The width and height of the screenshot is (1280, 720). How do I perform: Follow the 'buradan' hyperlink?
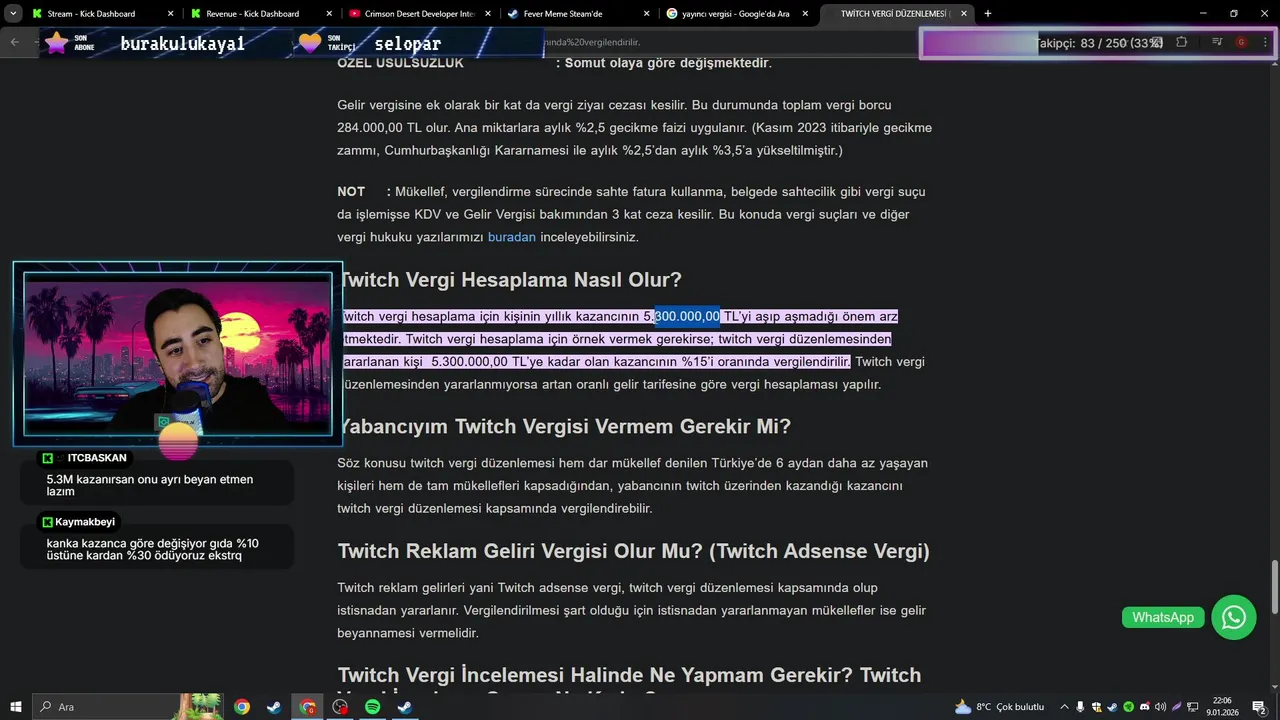[512, 237]
